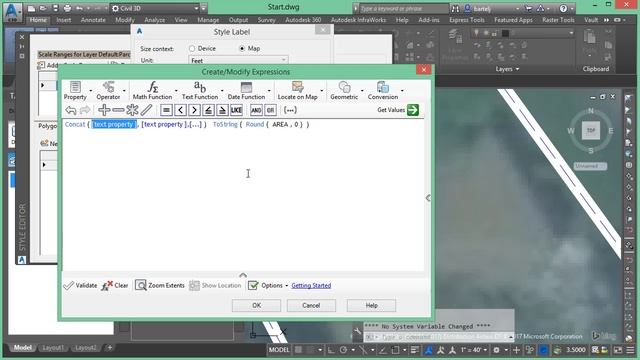
Task: Expand the Property dropdown arrow
Action: 91,91
